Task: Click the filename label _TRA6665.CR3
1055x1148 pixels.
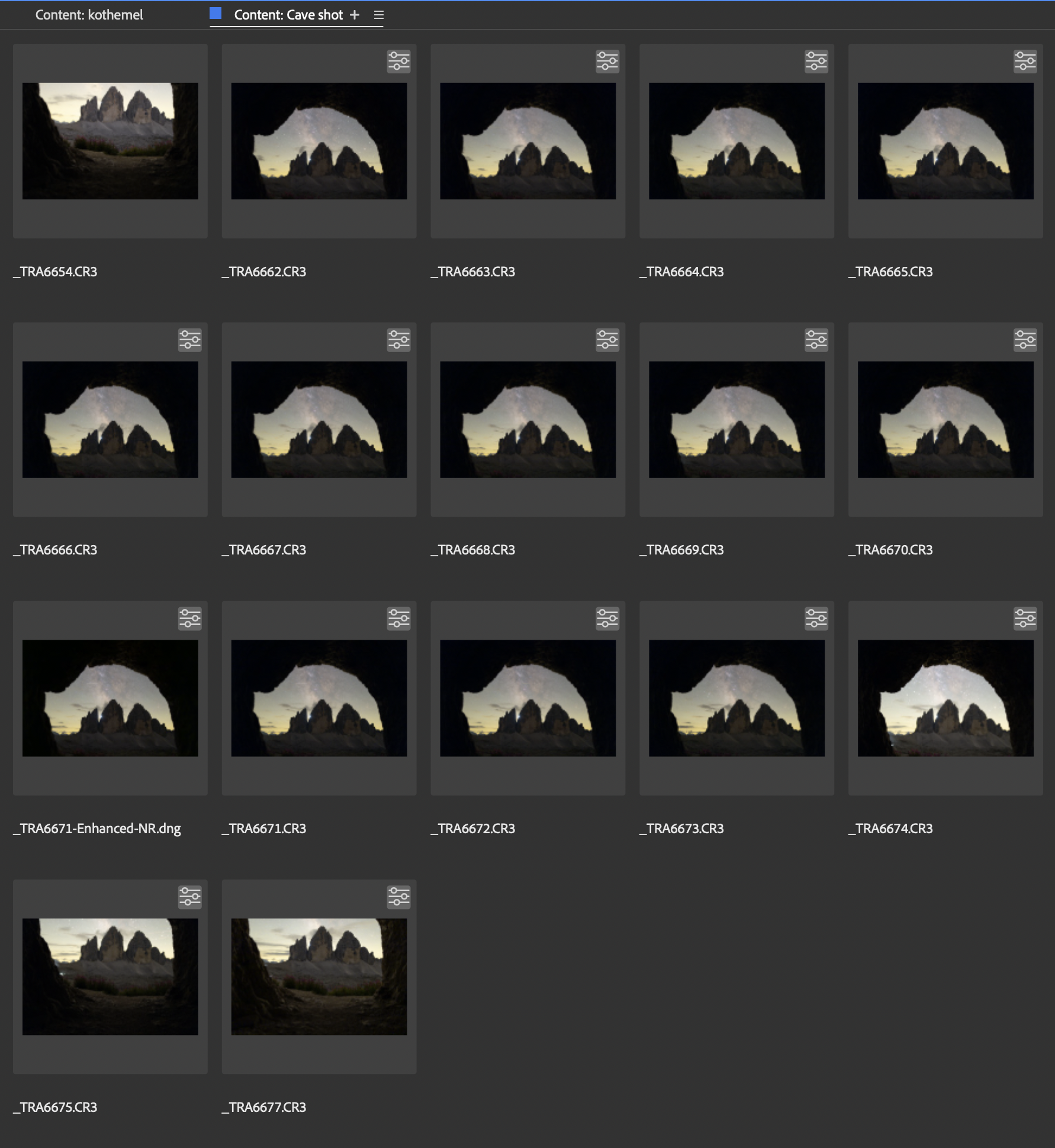Action: coord(891,272)
